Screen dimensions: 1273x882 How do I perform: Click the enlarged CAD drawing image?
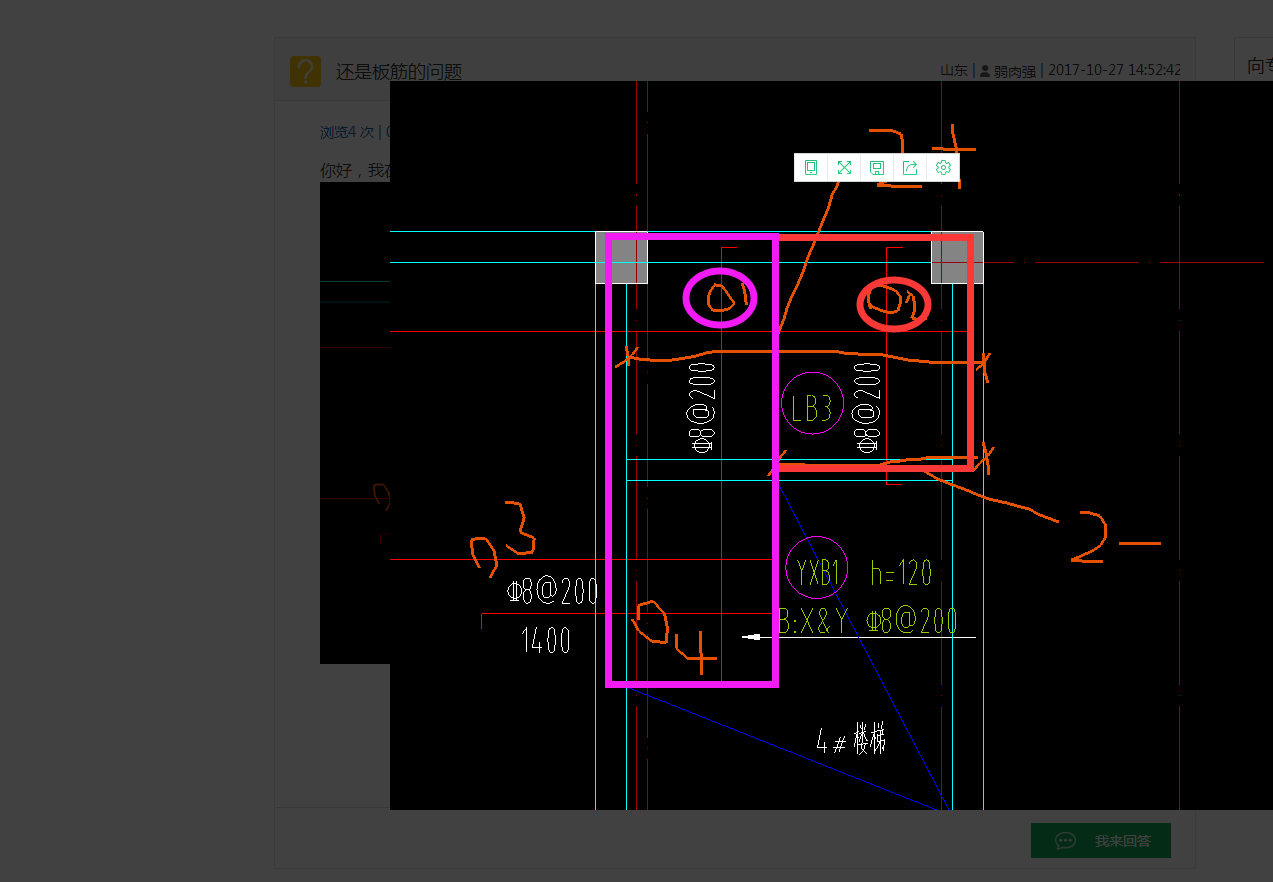(x=831, y=445)
